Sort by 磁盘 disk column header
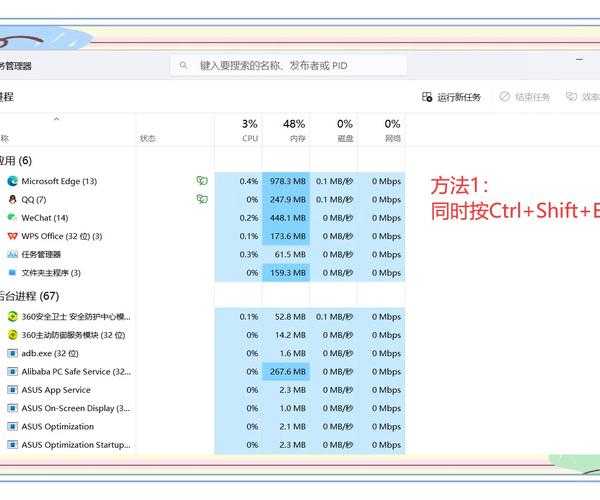Screen dimensions: 600x500 (344, 130)
